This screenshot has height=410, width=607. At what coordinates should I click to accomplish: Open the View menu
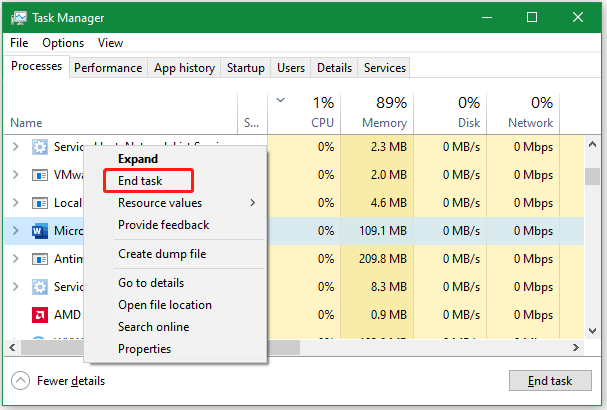110,43
